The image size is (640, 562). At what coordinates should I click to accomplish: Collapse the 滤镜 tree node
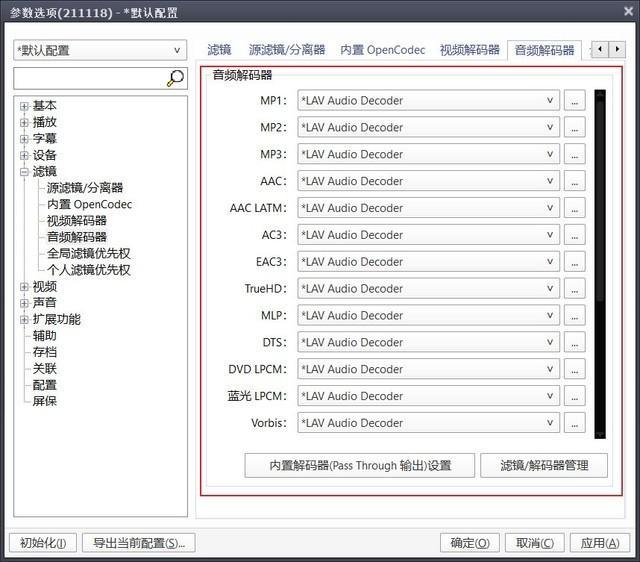coord(24,172)
